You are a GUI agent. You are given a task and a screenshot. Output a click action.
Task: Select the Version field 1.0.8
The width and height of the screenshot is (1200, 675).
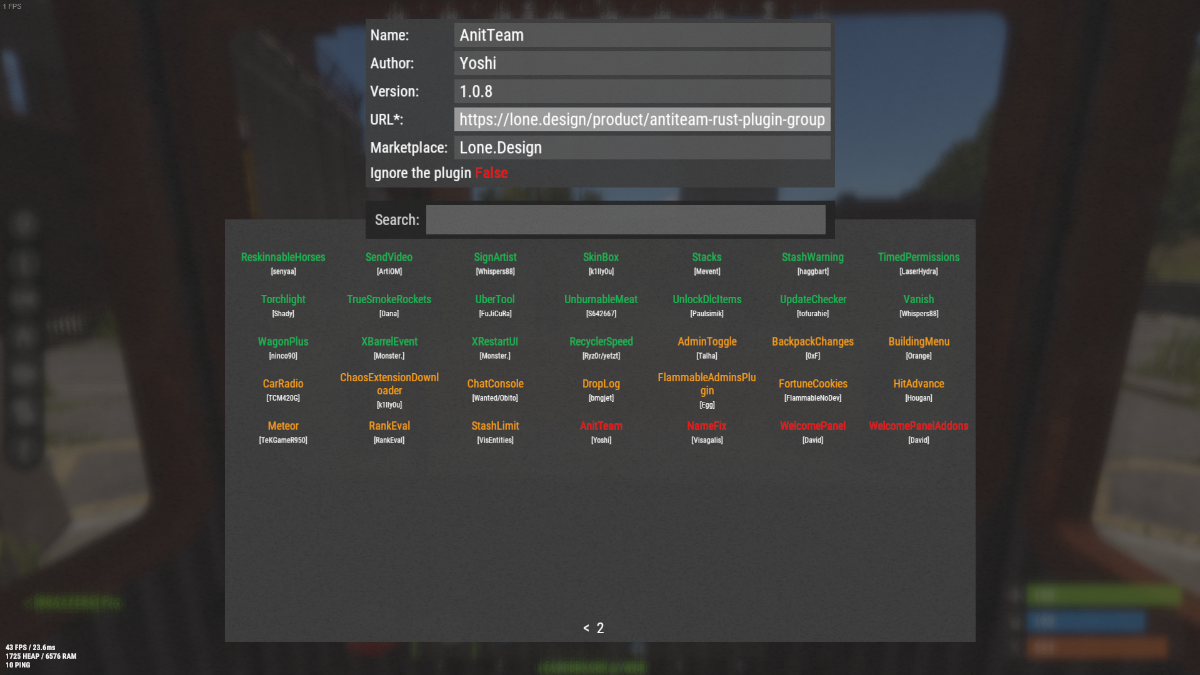point(642,91)
